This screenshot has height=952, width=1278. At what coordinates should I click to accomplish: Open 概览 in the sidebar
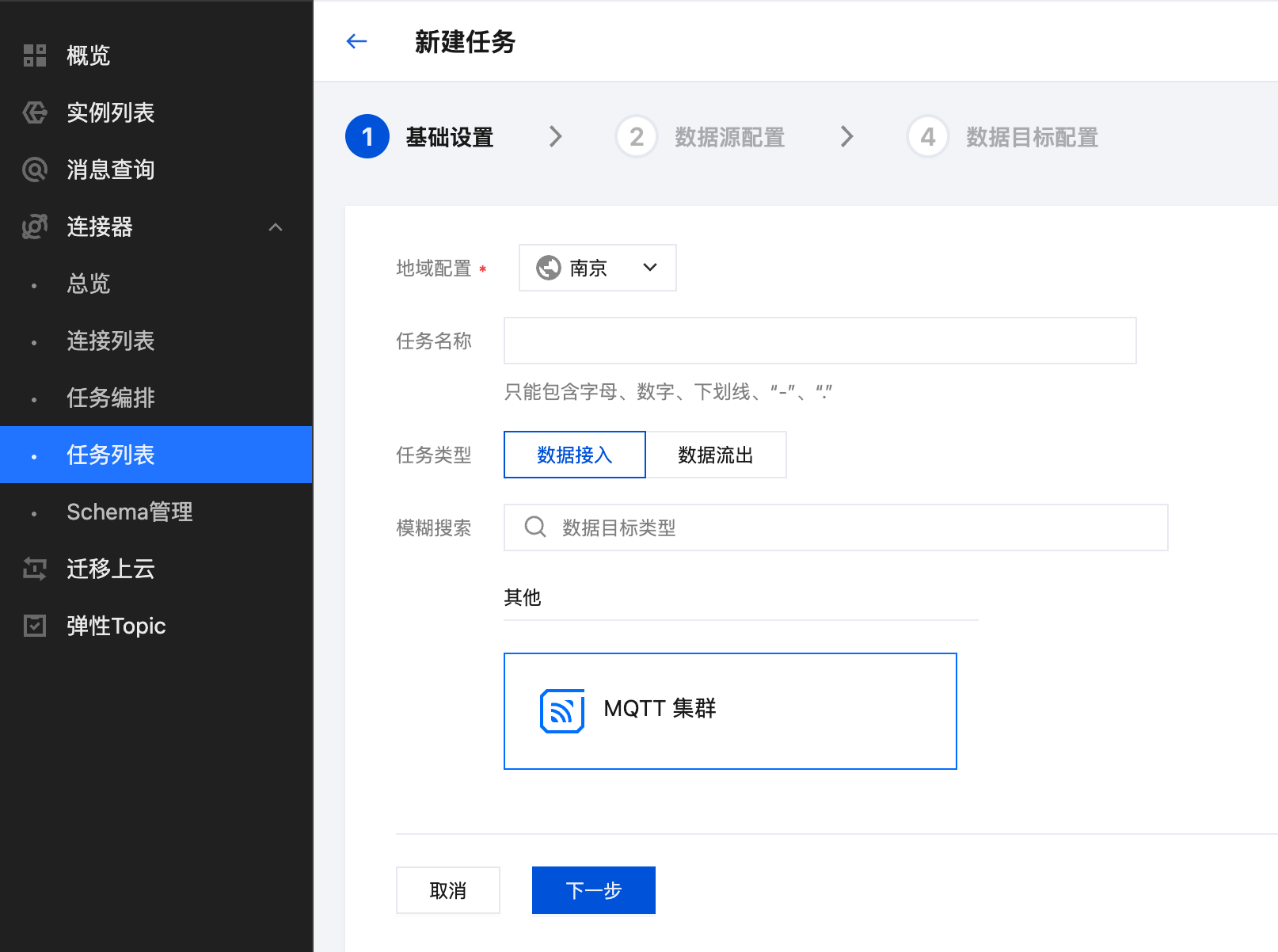[x=156, y=55]
